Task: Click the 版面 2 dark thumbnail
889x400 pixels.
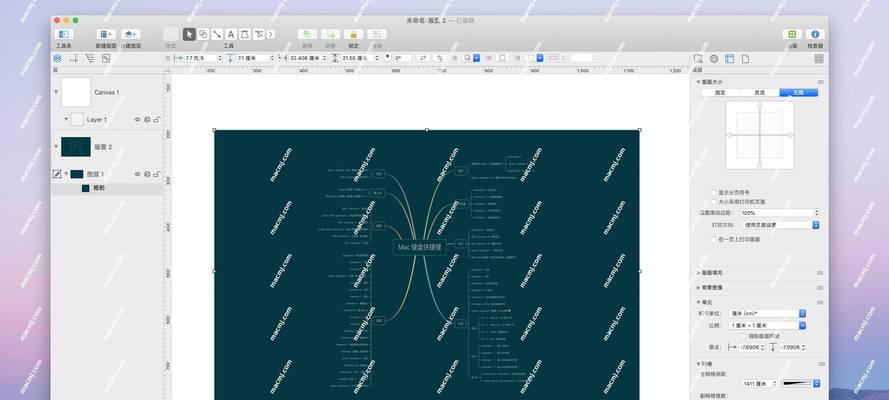Action: click(76, 146)
